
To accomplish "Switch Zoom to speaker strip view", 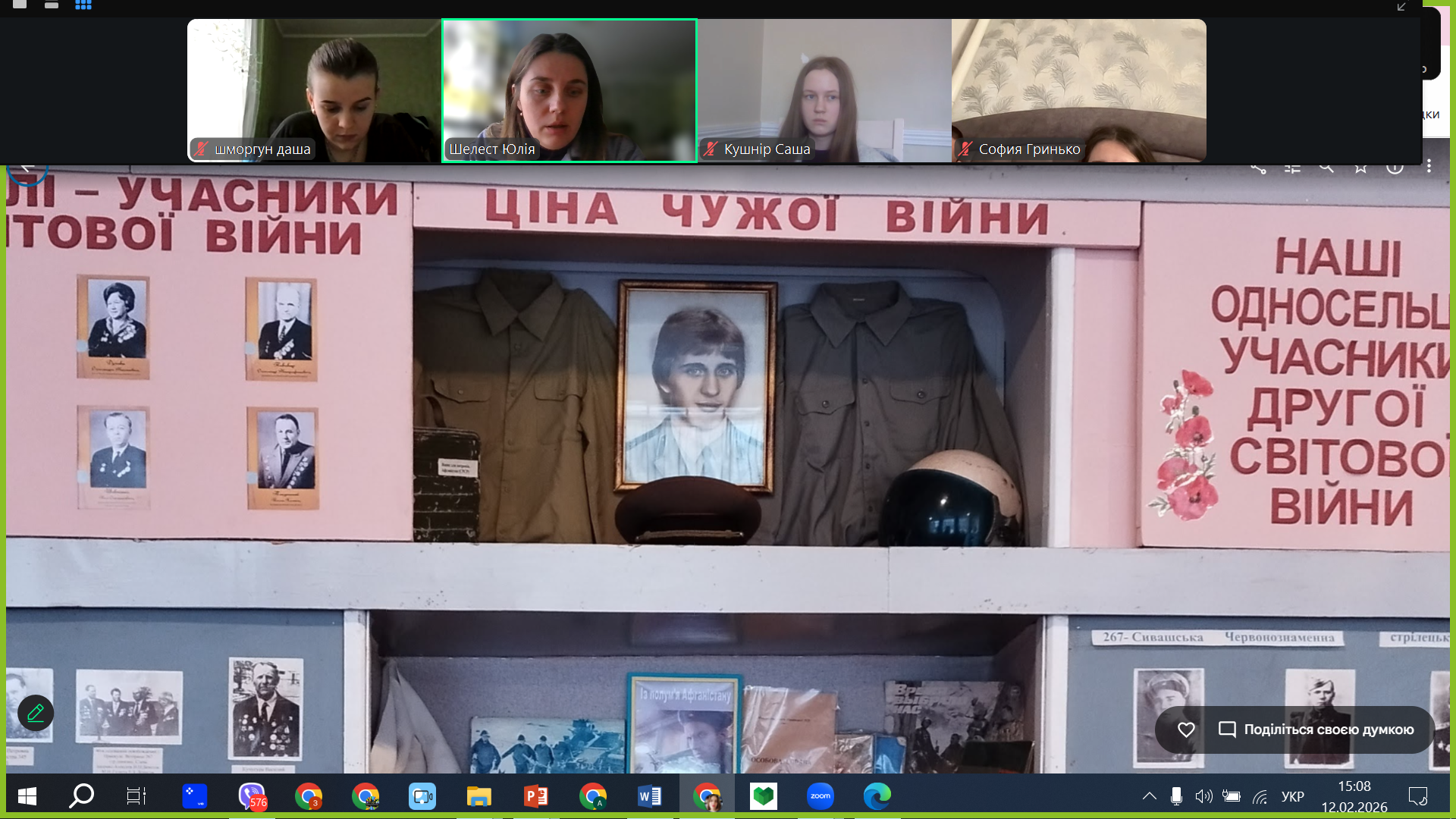I will click(x=52, y=5).
